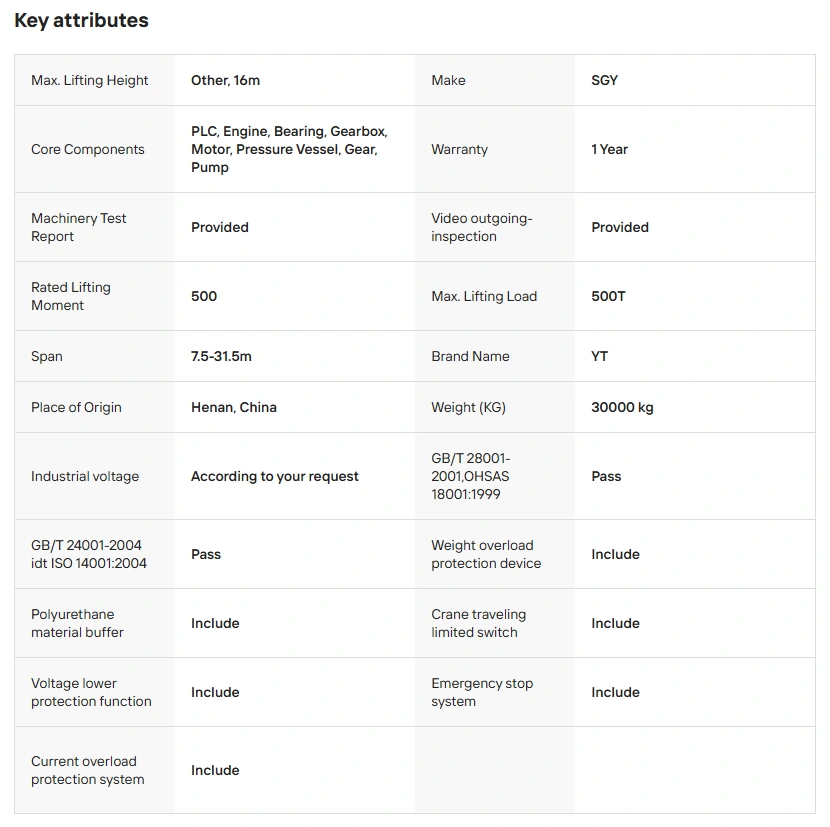This screenshot has width=830, height=827.
Task: Click the '1 Year' warranty value
Action: pyautogui.click(x=609, y=149)
